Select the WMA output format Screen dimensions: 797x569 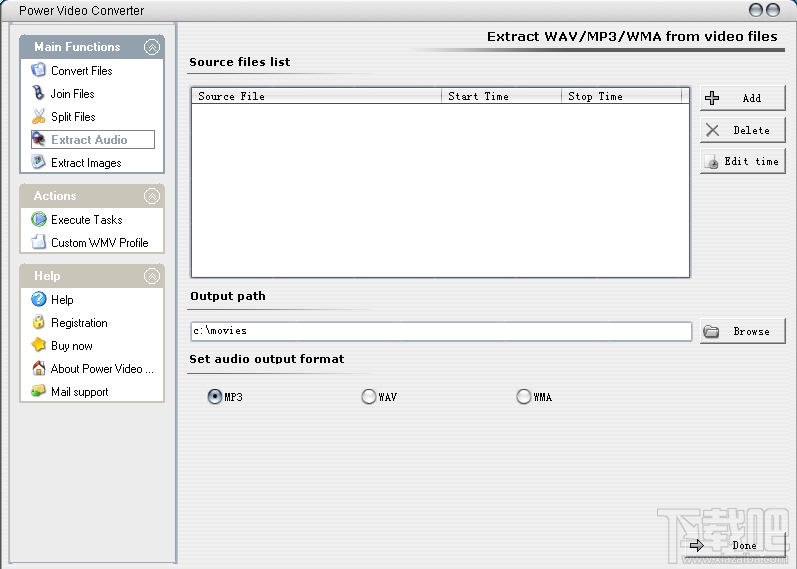click(524, 396)
